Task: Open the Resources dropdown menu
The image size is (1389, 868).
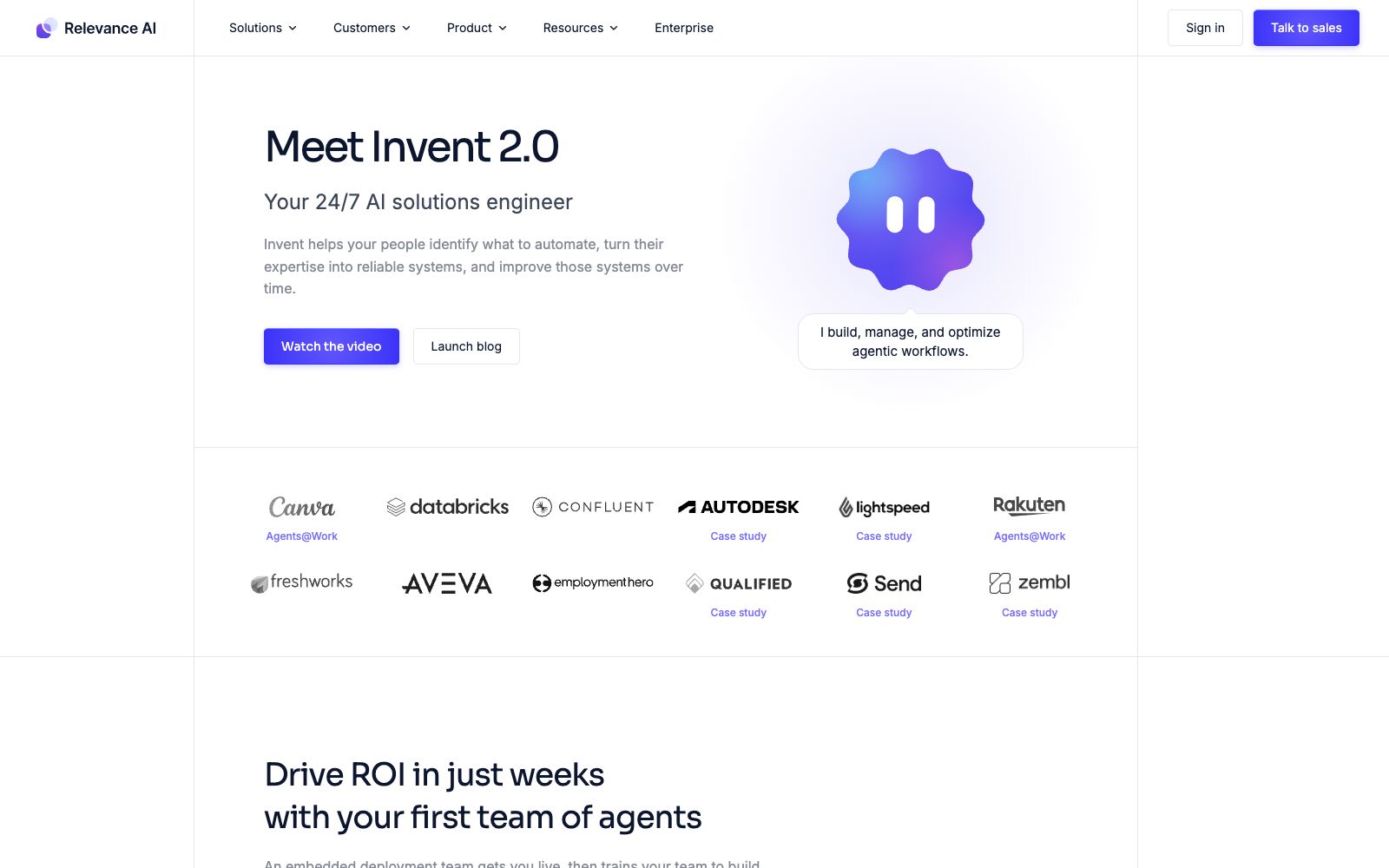Action: [x=581, y=28]
